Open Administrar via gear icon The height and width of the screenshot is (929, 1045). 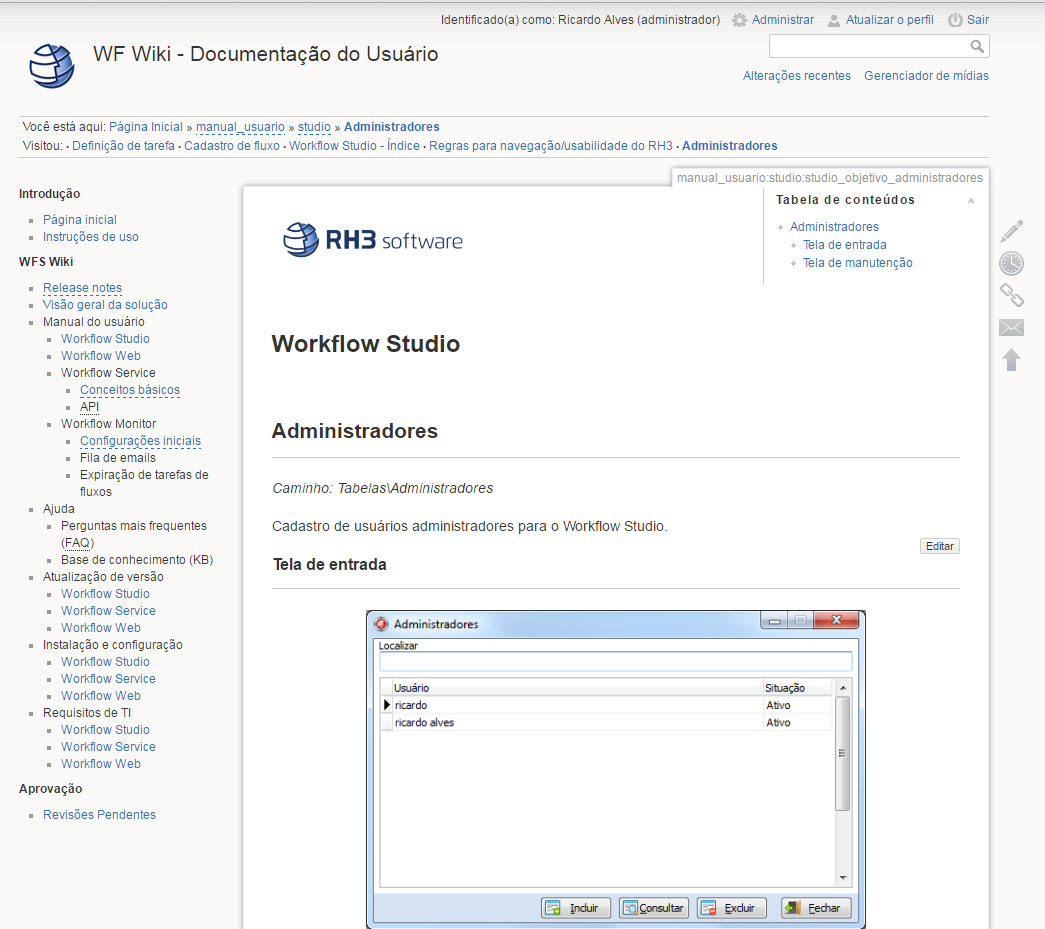pyautogui.click(x=740, y=20)
